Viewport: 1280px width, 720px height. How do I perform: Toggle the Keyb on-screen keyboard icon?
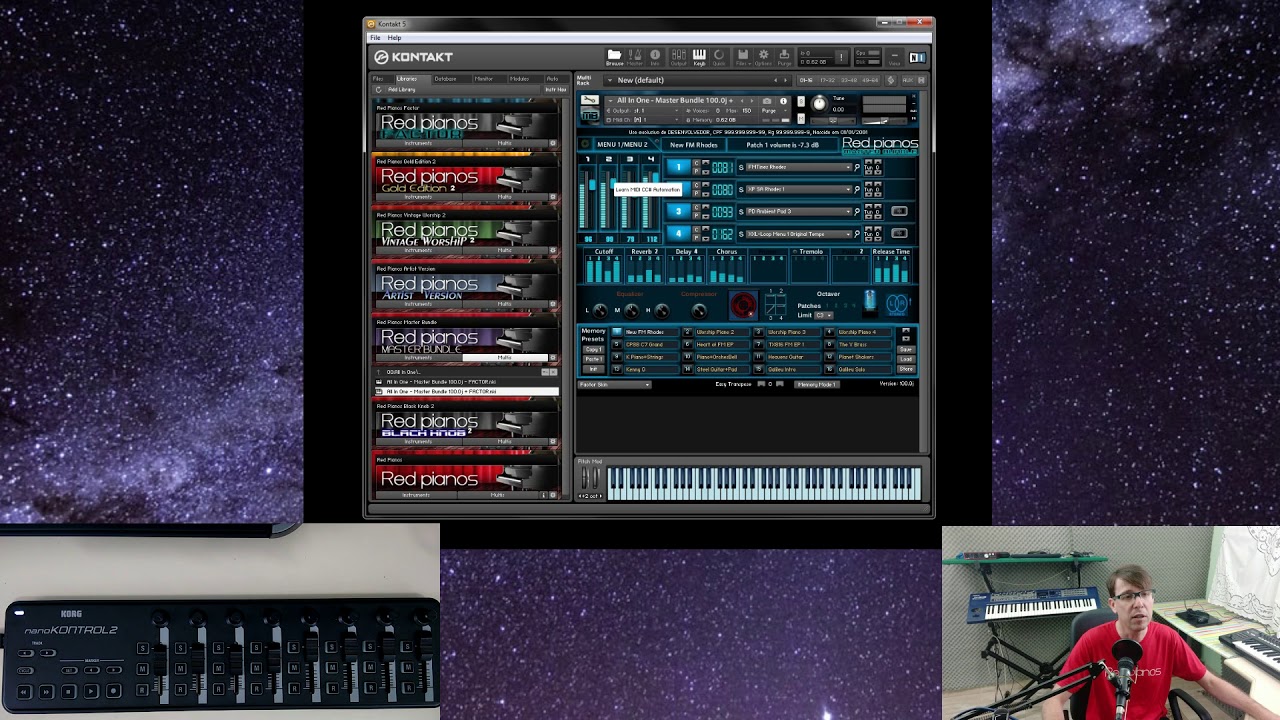point(699,56)
